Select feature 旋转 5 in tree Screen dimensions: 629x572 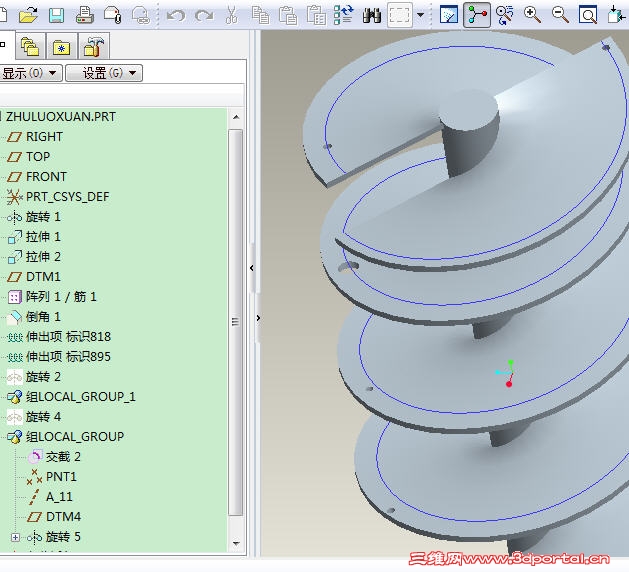pos(63,537)
